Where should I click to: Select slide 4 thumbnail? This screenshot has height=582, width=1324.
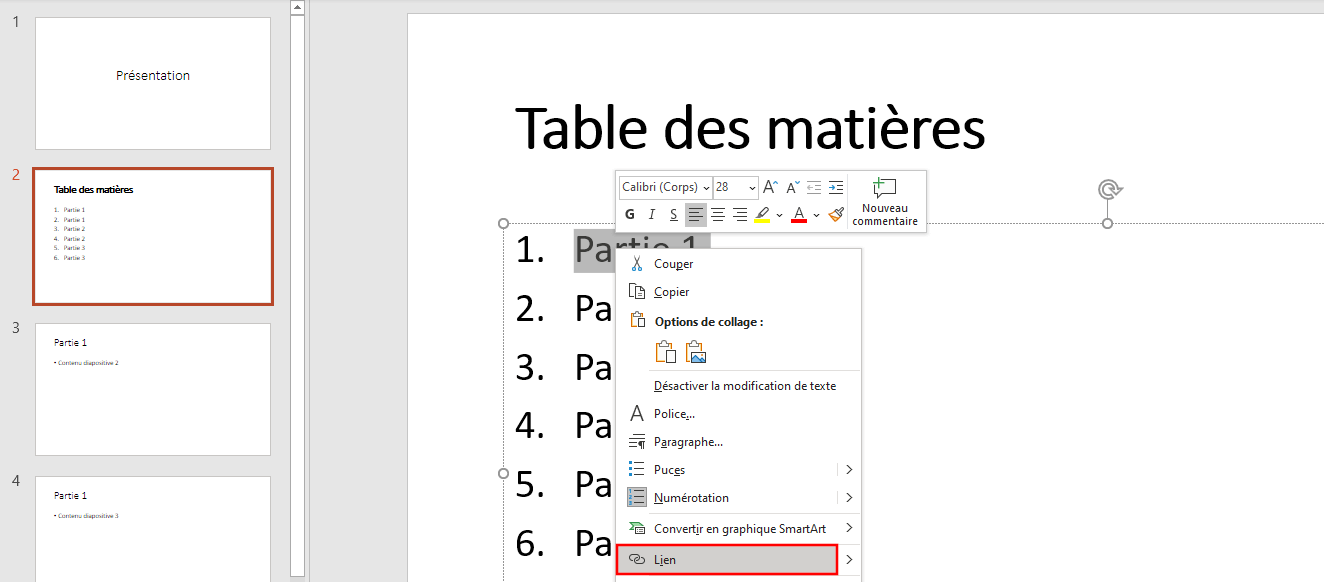pos(153,529)
